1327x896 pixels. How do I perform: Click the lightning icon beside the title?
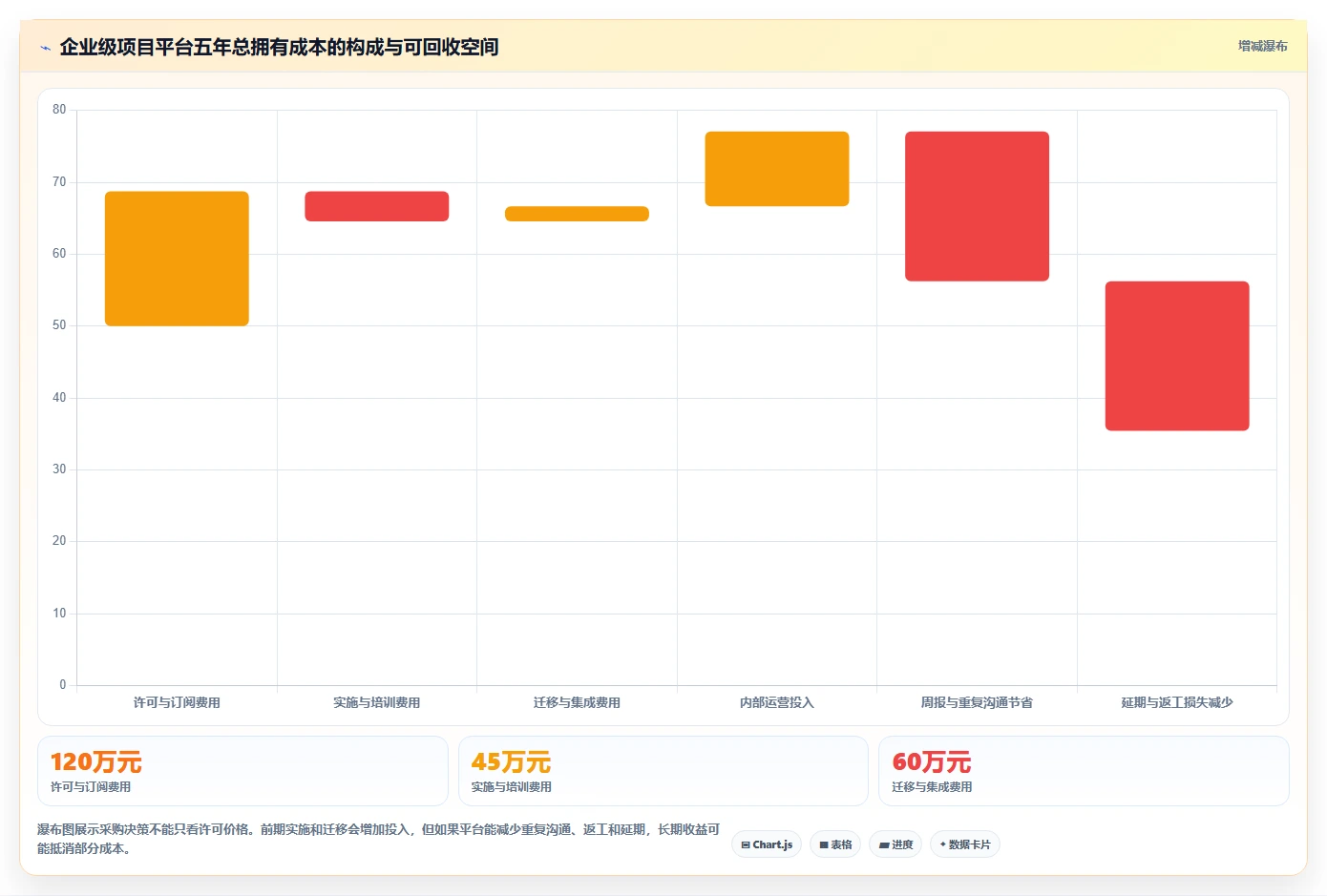tap(45, 48)
